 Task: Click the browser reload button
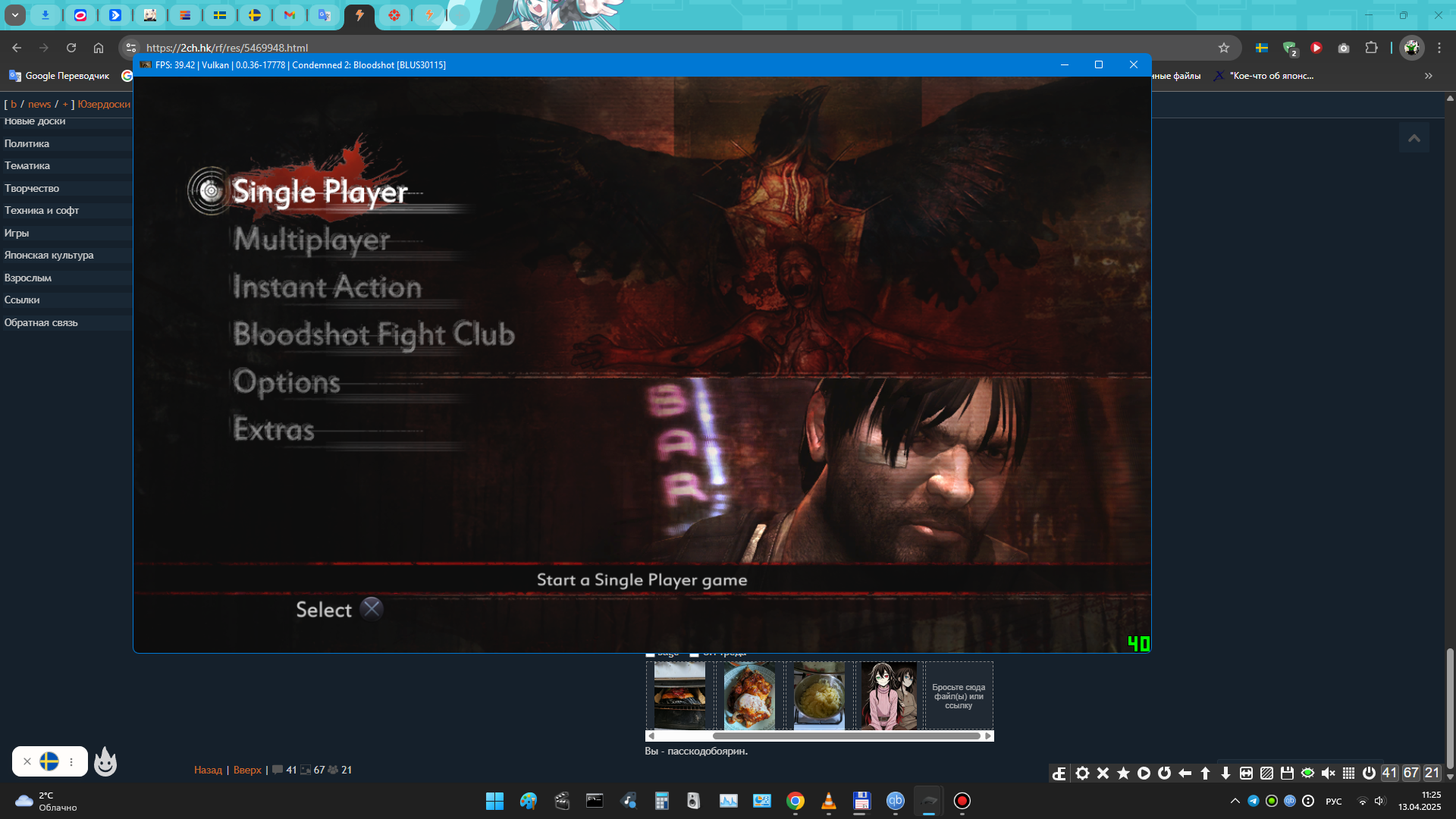[x=71, y=48]
